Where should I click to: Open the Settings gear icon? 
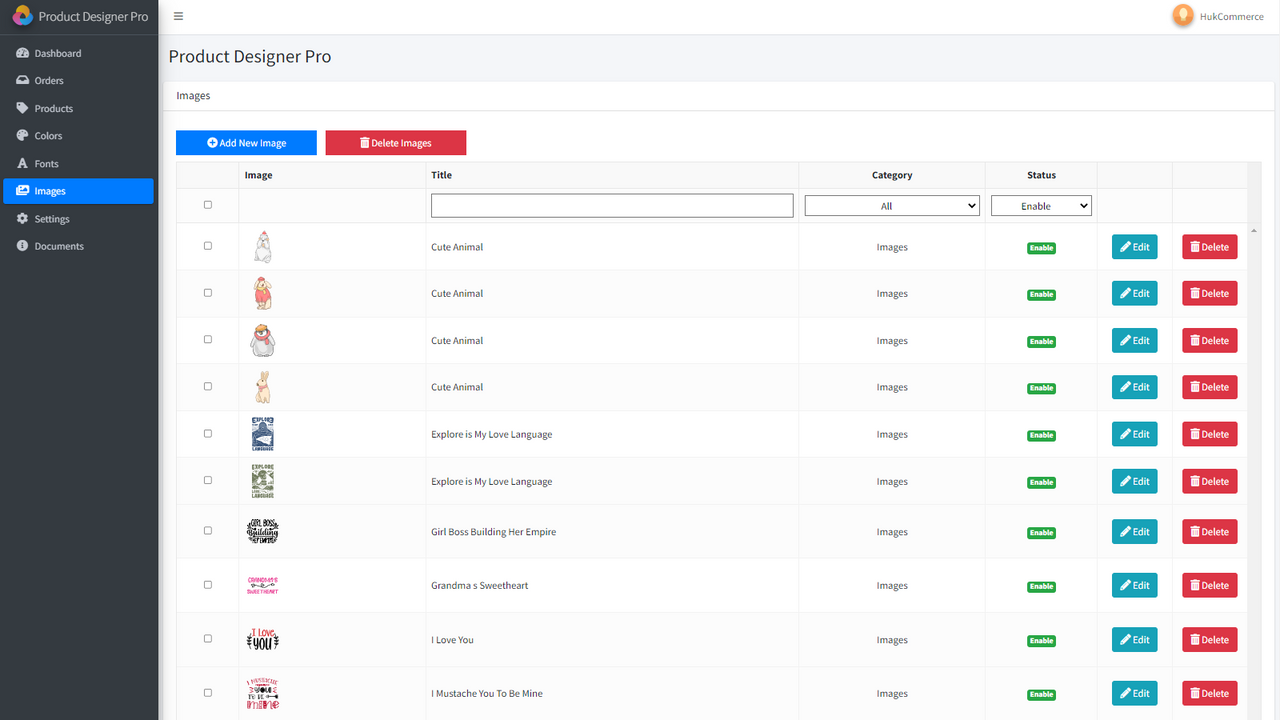coord(22,218)
